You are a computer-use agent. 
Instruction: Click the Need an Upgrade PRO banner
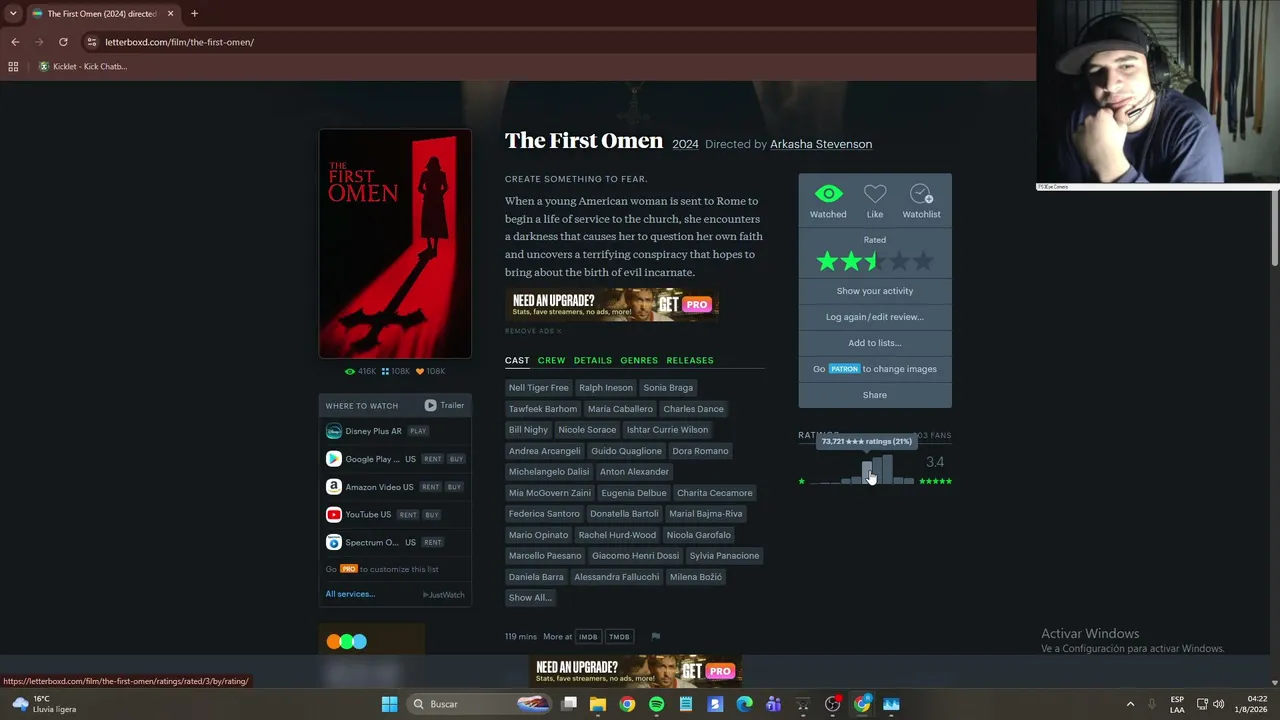612,304
